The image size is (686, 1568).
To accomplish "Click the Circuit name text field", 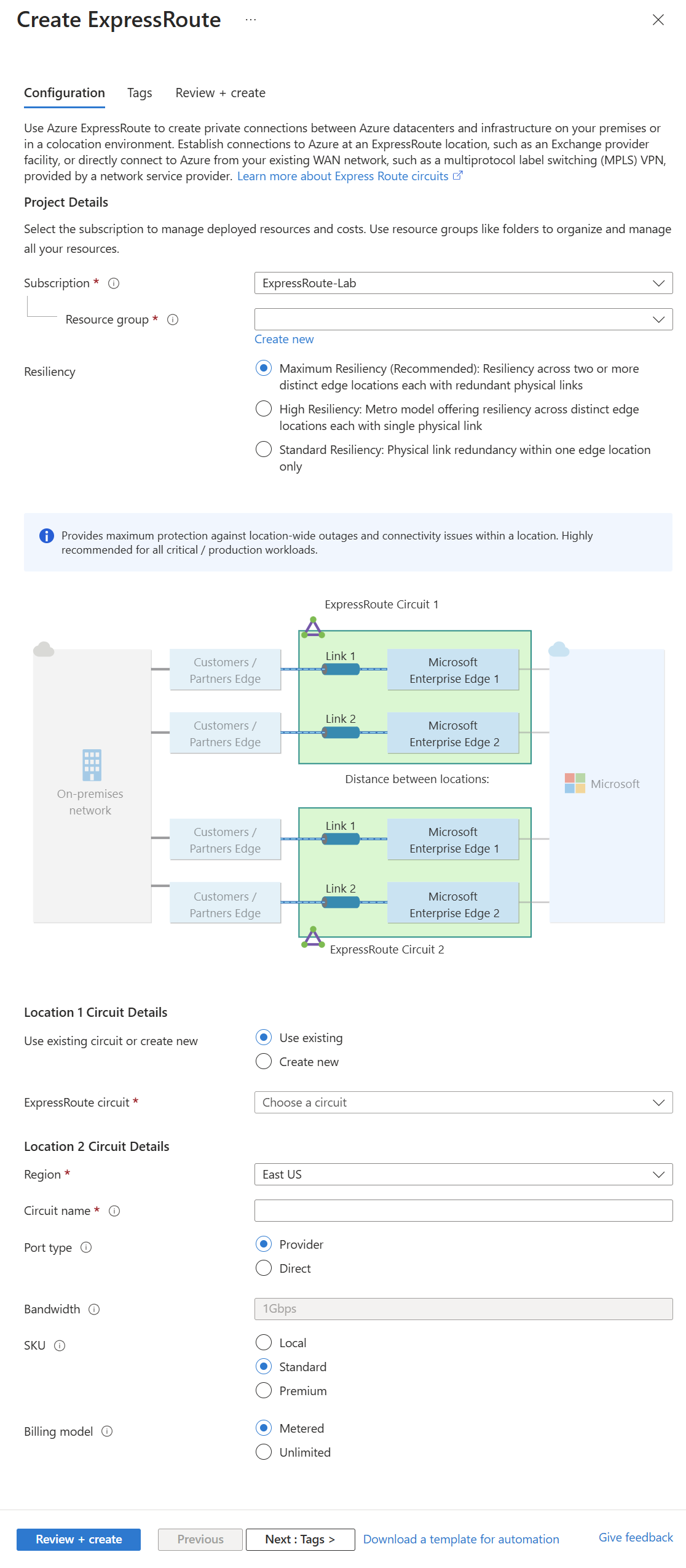I will 463,1211.
